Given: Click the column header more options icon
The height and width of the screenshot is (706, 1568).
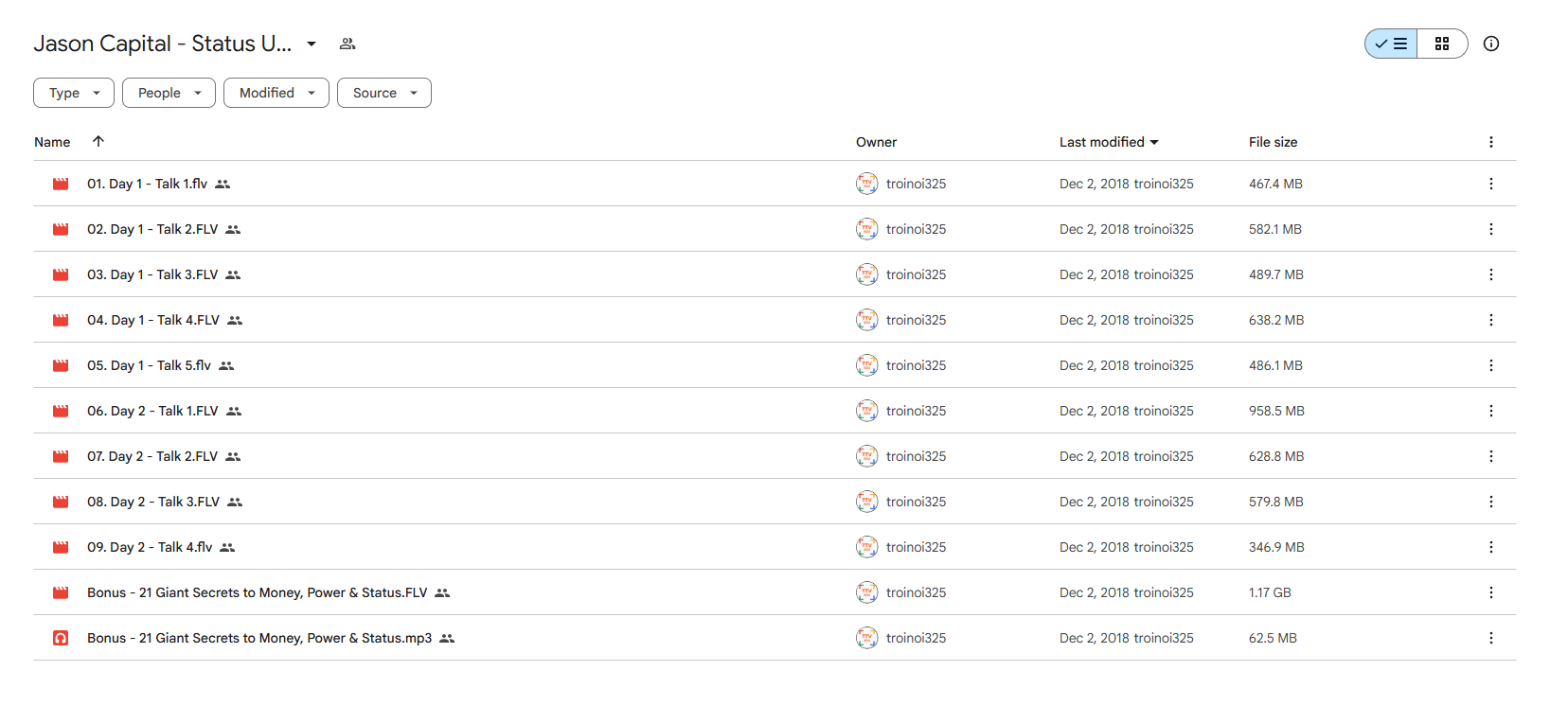Looking at the screenshot, I should tap(1490, 142).
